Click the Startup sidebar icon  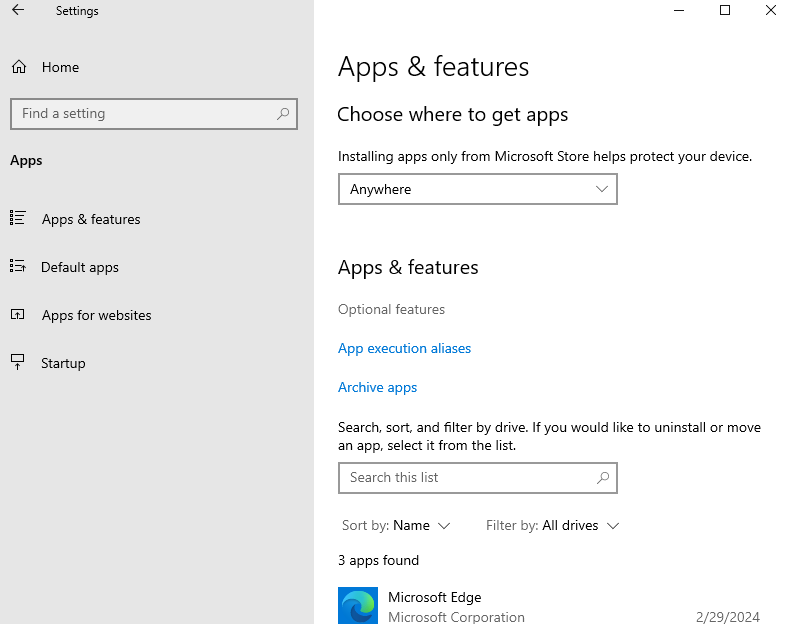click(18, 362)
